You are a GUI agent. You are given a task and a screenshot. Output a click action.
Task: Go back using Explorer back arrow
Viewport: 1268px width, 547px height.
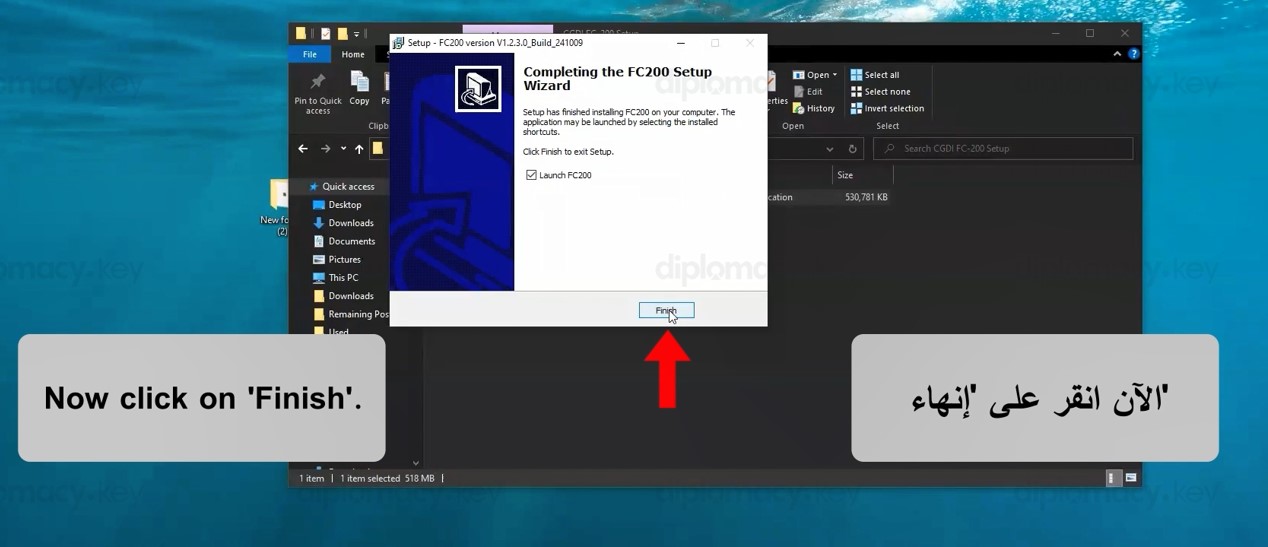(303, 149)
